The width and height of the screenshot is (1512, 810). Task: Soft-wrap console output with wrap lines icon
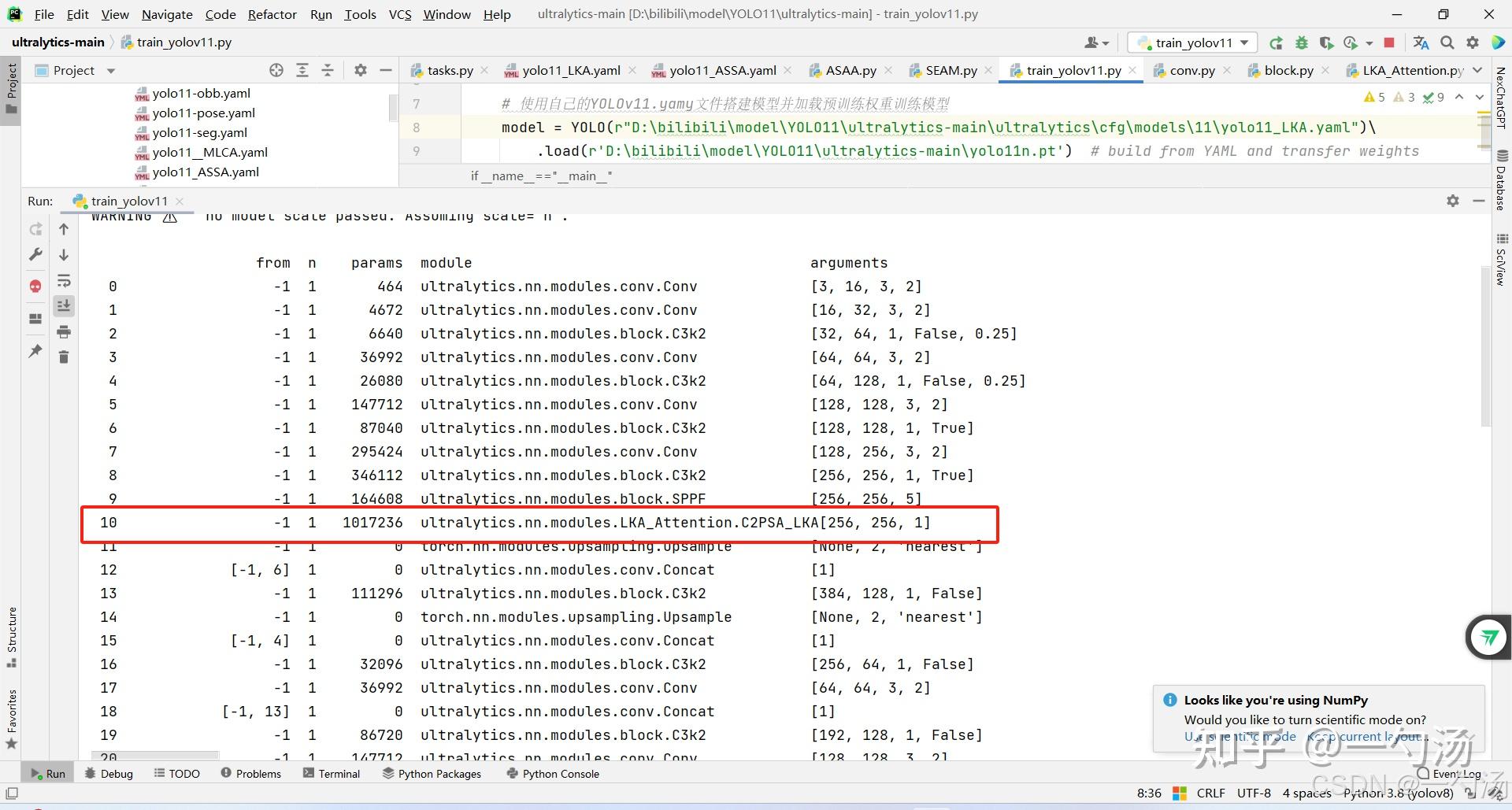(x=64, y=280)
